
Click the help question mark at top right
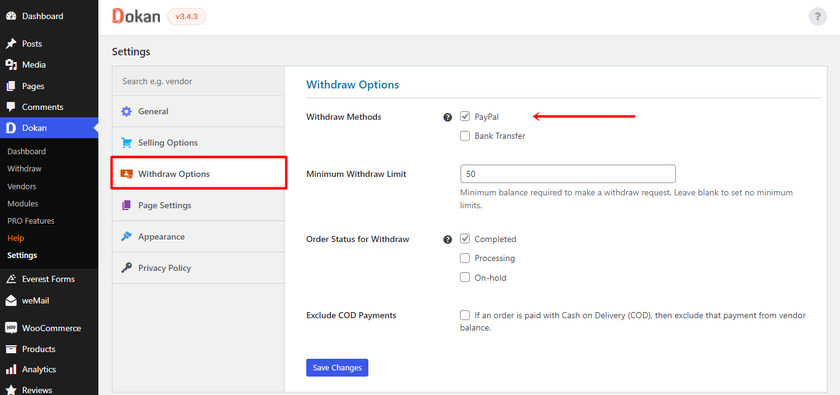click(818, 17)
